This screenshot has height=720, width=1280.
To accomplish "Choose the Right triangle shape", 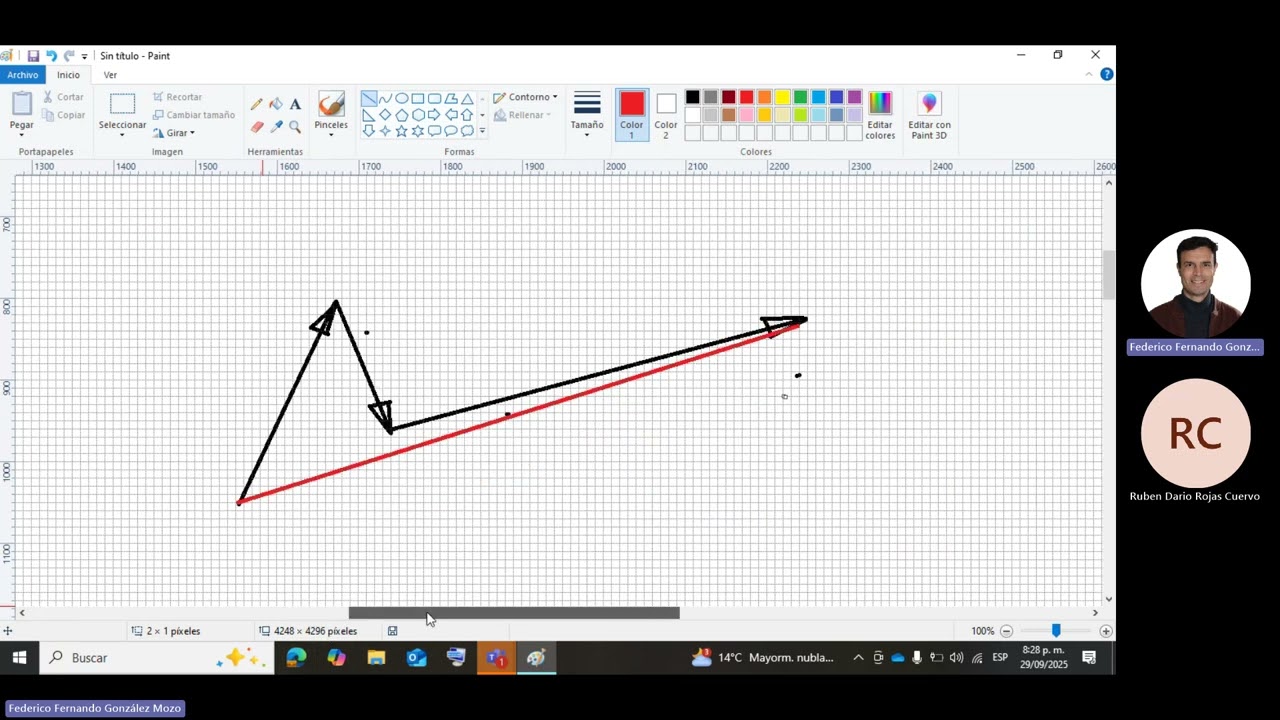I will click(x=369, y=114).
